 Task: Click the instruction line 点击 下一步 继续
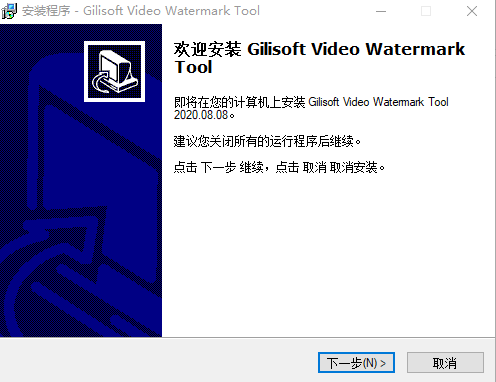point(219,167)
